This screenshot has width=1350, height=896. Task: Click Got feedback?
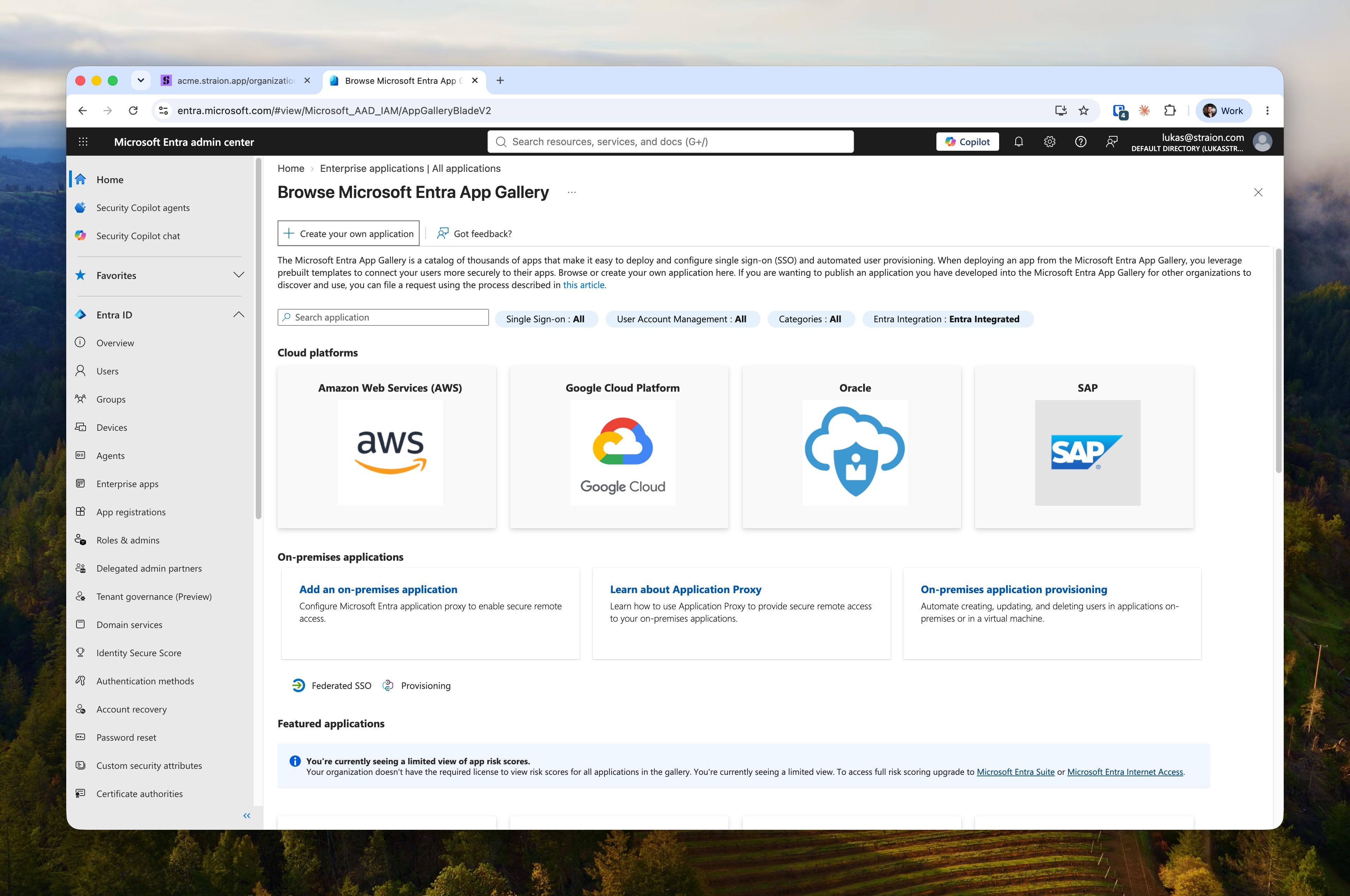click(x=474, y=233)
